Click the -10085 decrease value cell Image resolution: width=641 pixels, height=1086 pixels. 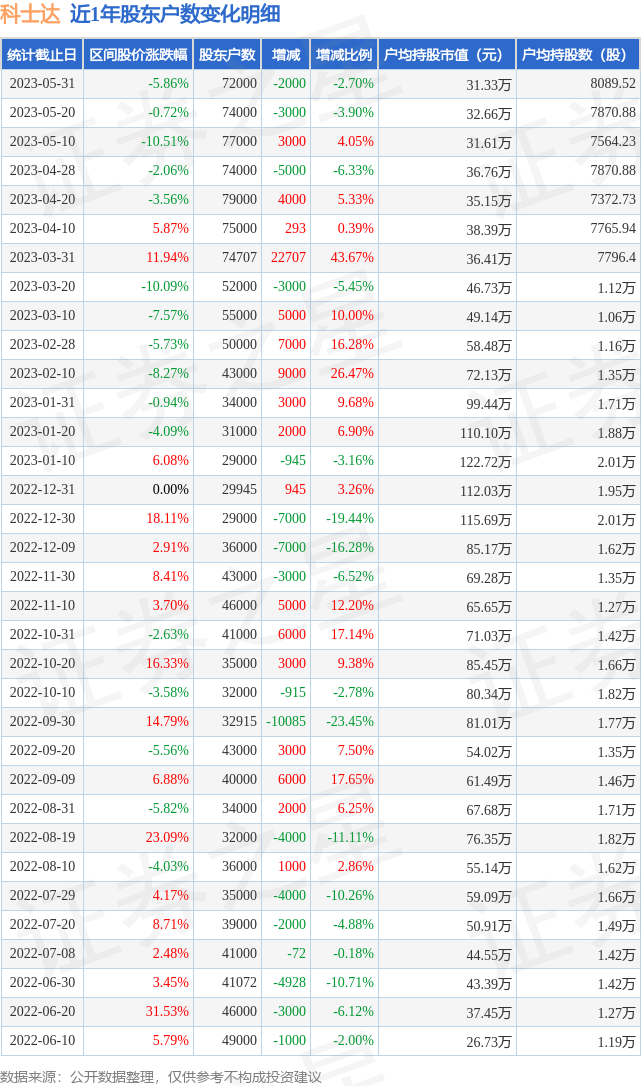click(285, 722)
